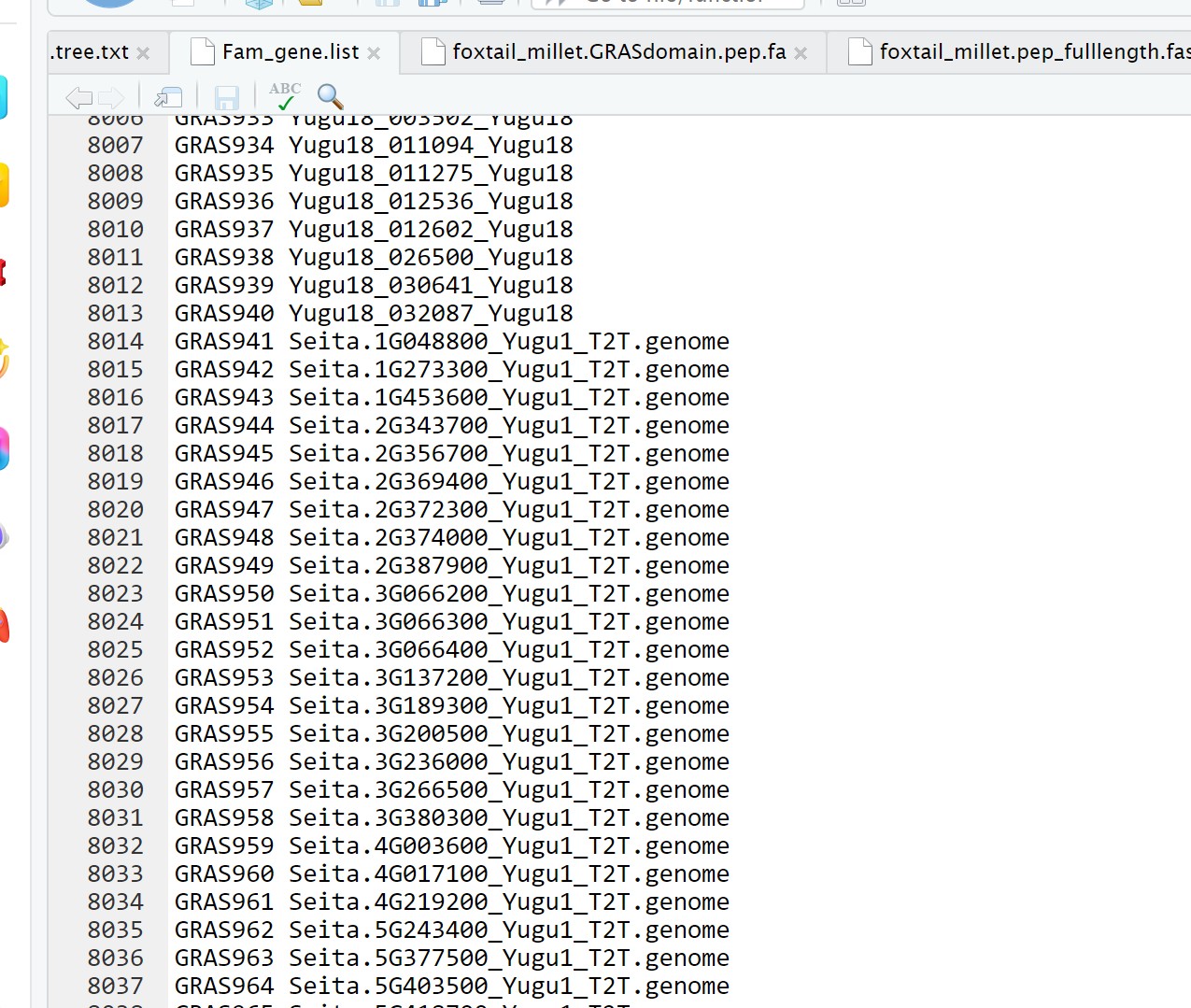This screenshot has height=1008, width=1191.
Task: Save the current document
Action: tap(227, 97)
